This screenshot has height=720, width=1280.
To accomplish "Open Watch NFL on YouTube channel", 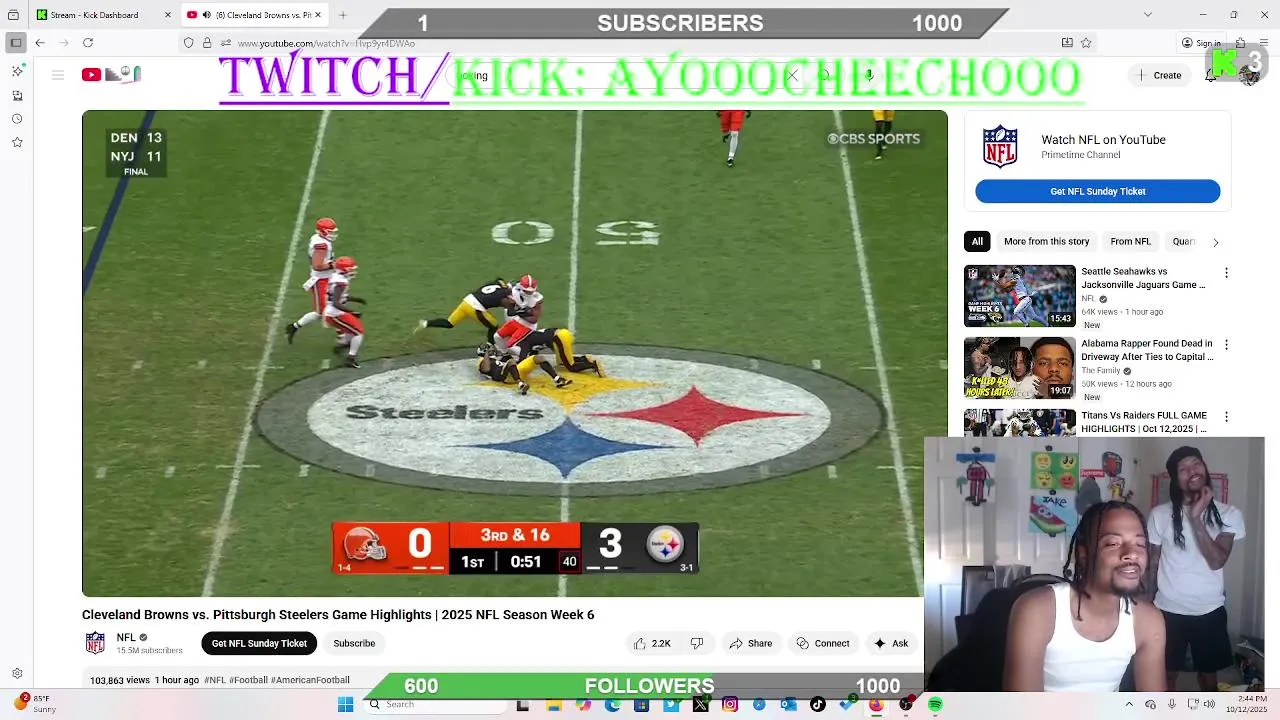I will (x=1103, y=140).
